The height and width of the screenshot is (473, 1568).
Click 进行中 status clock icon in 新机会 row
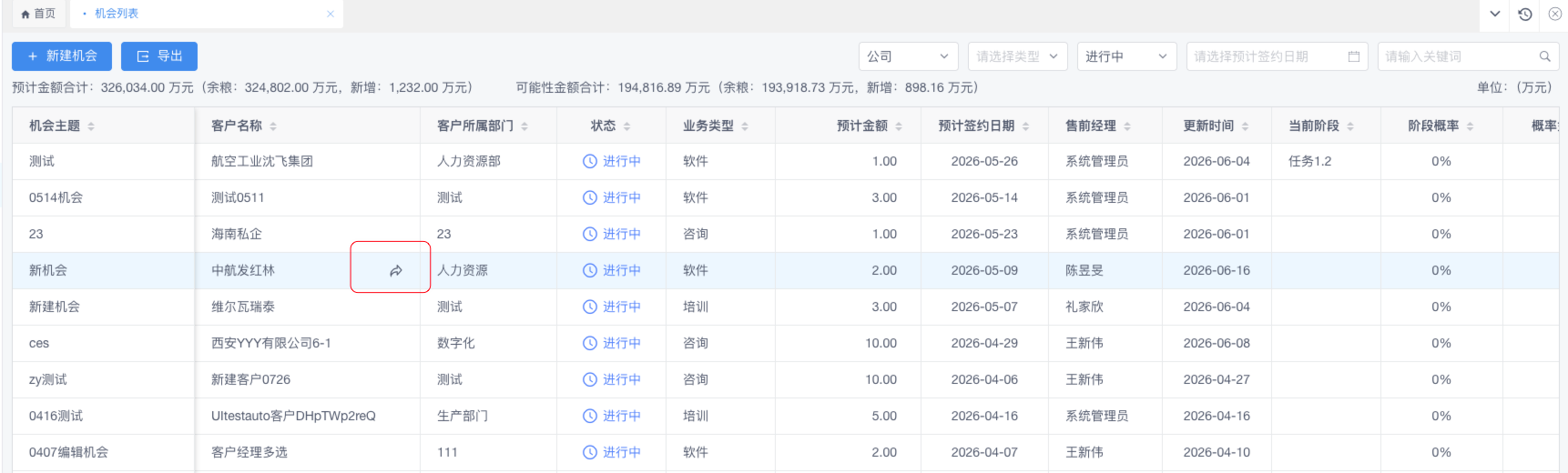(590, 270)
